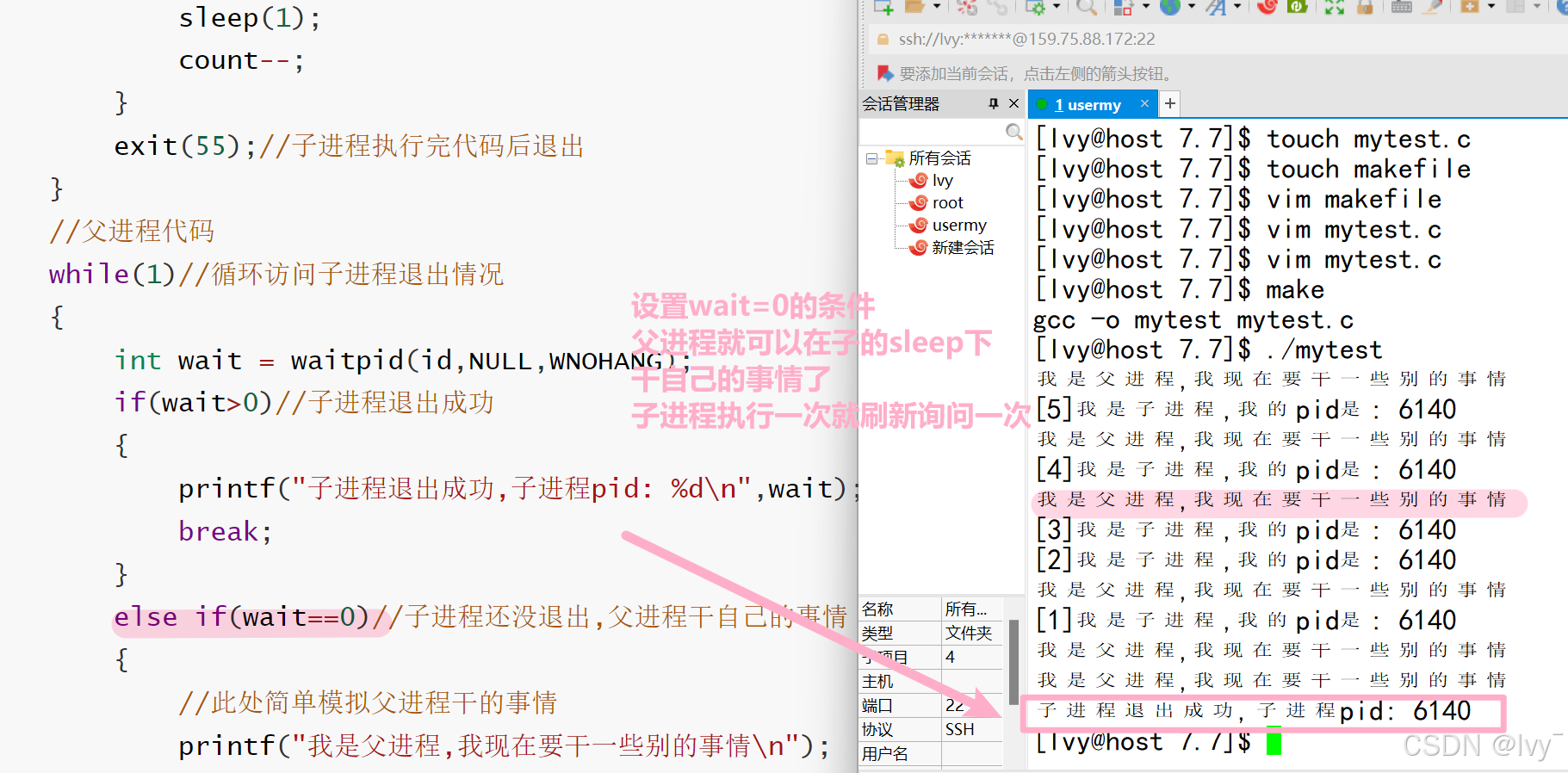Viewport: 1568px width, 773px height.
Task: Click the 'count--;' code line on left
Action: [x=241, y=60]
